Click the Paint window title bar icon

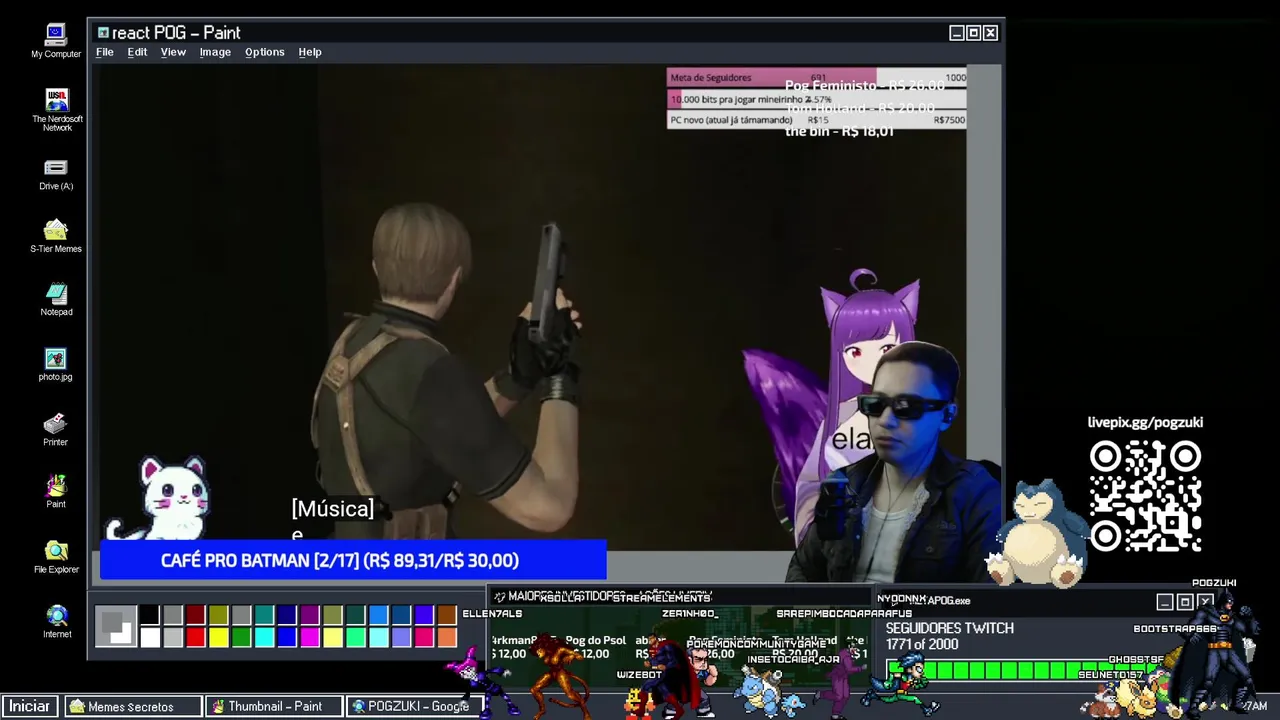[103, 33]
